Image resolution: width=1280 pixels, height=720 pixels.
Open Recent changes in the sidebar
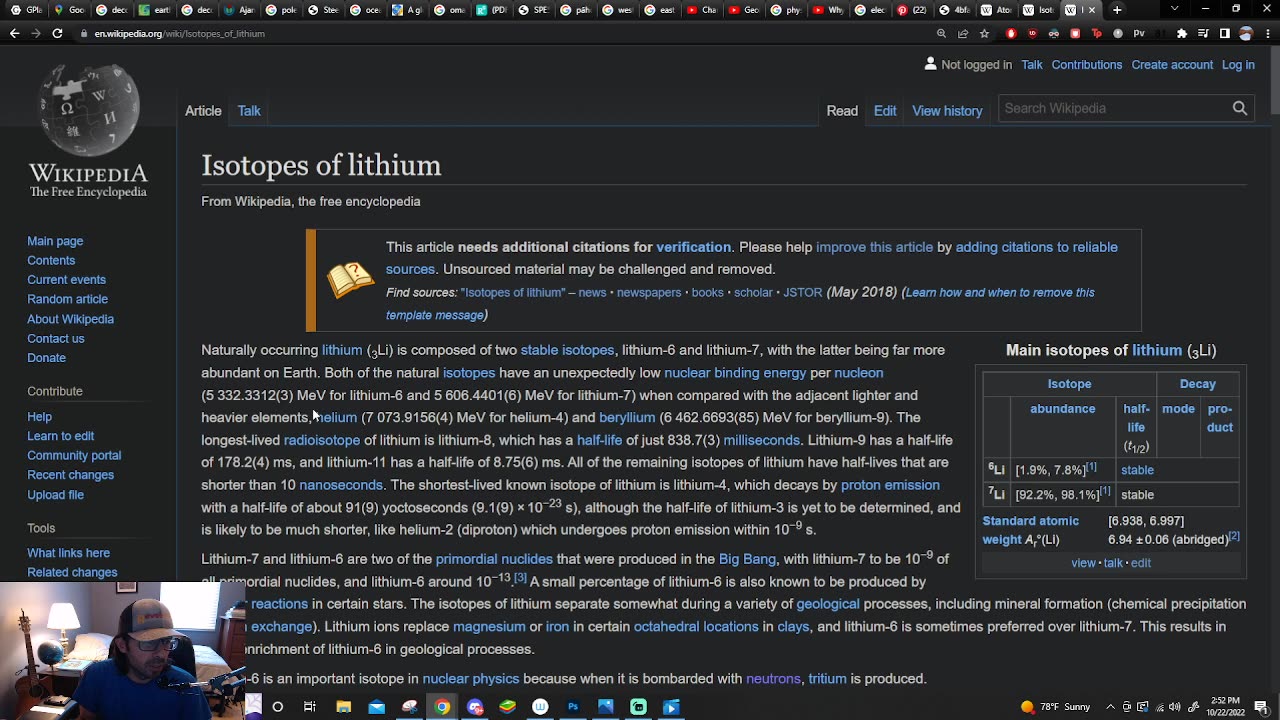click(70, 475)
